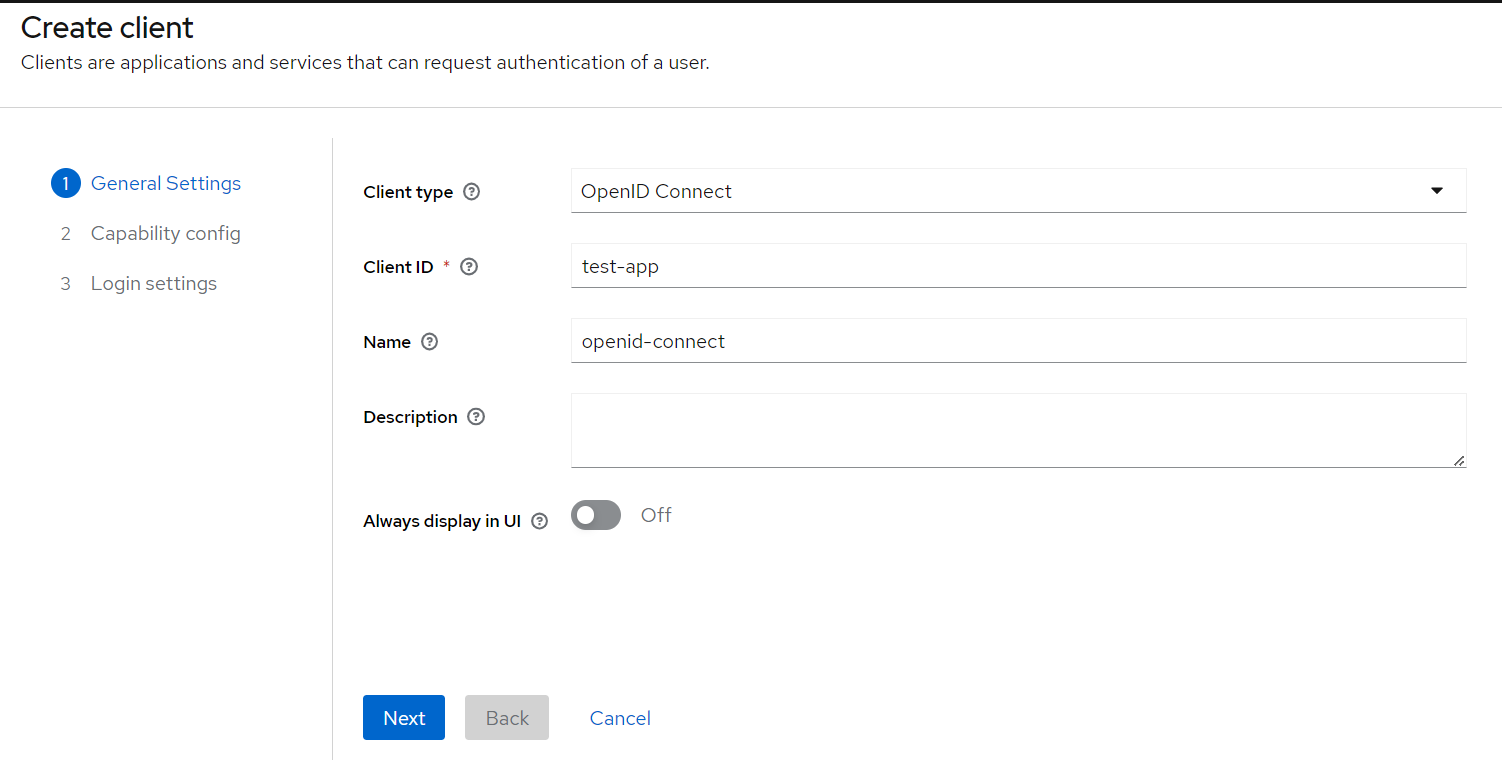
Task: Click the blue step 1 number badge
Action: (x=65, y=184)
